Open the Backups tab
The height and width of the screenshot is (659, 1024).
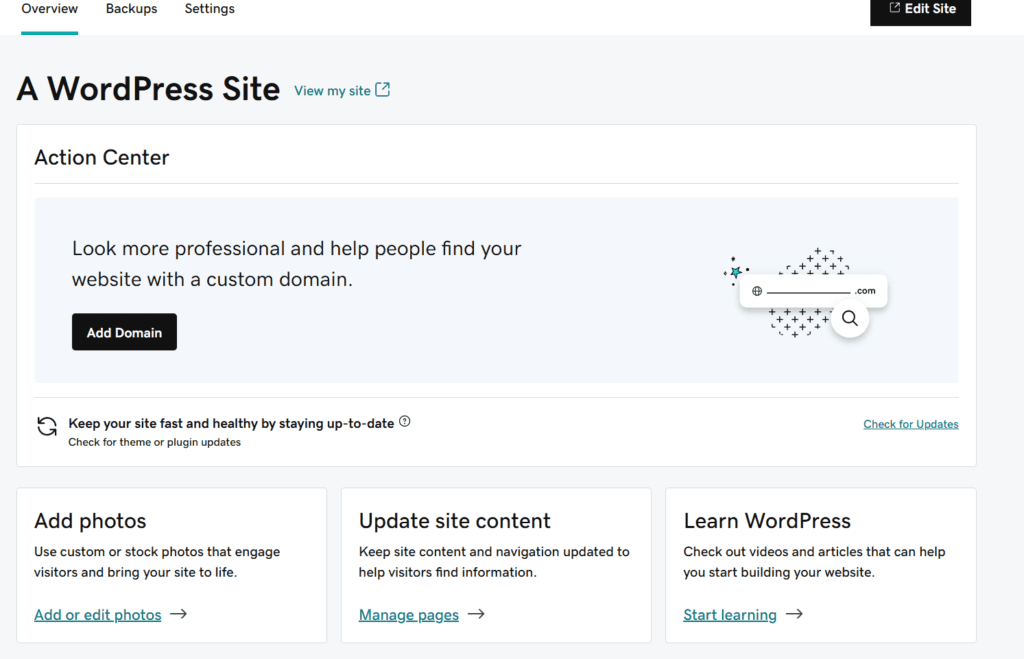coord(131,9)
